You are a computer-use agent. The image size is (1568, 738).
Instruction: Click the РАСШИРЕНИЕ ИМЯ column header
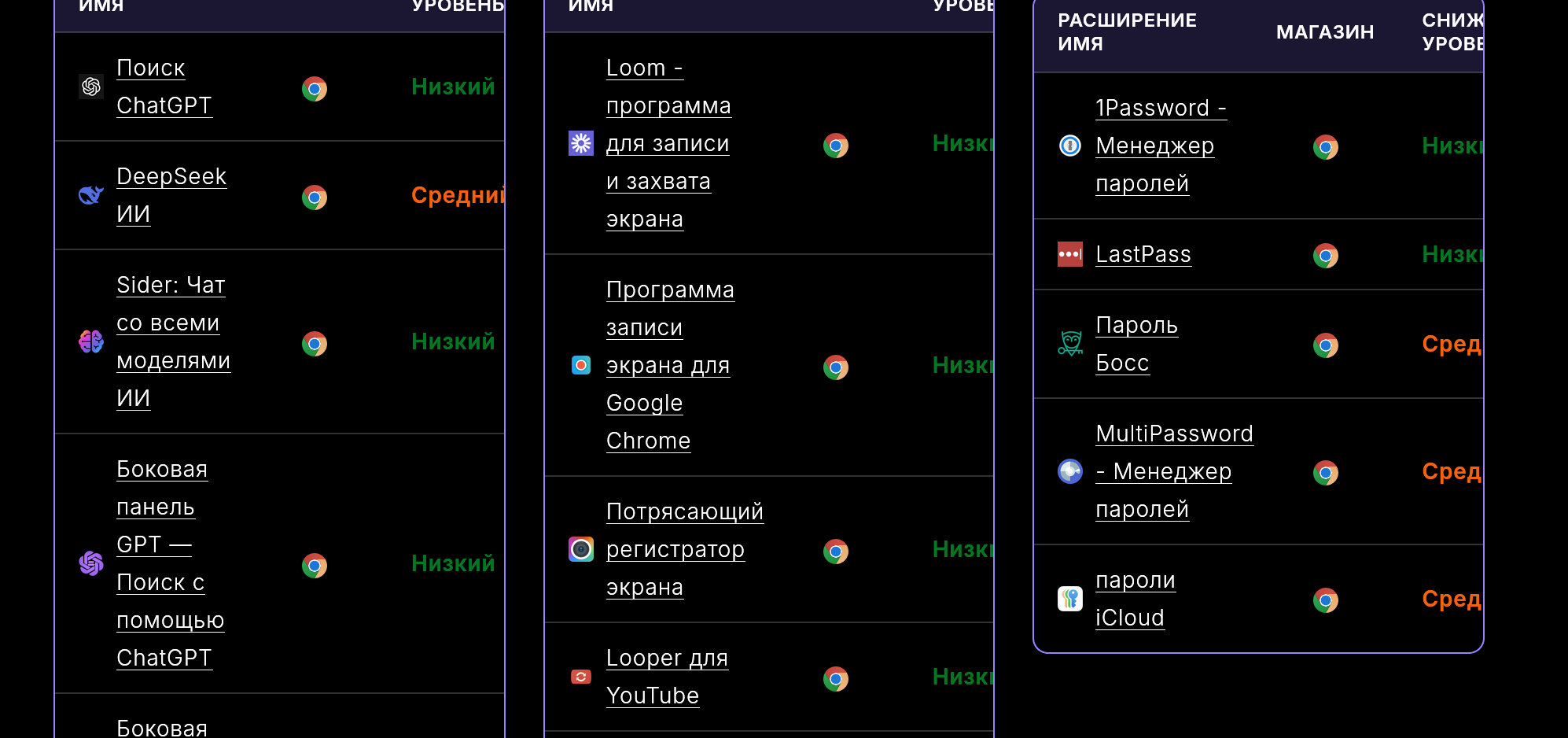(x=1127, y=32)
